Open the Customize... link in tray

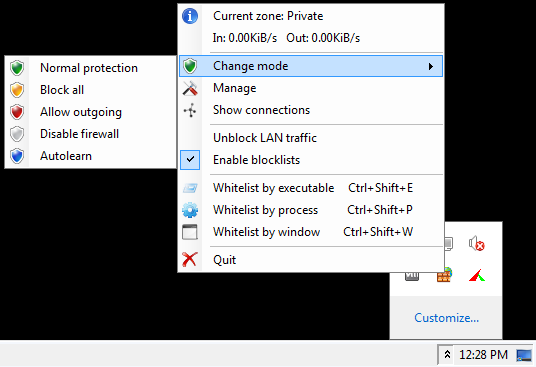click(x=446, y=318)
